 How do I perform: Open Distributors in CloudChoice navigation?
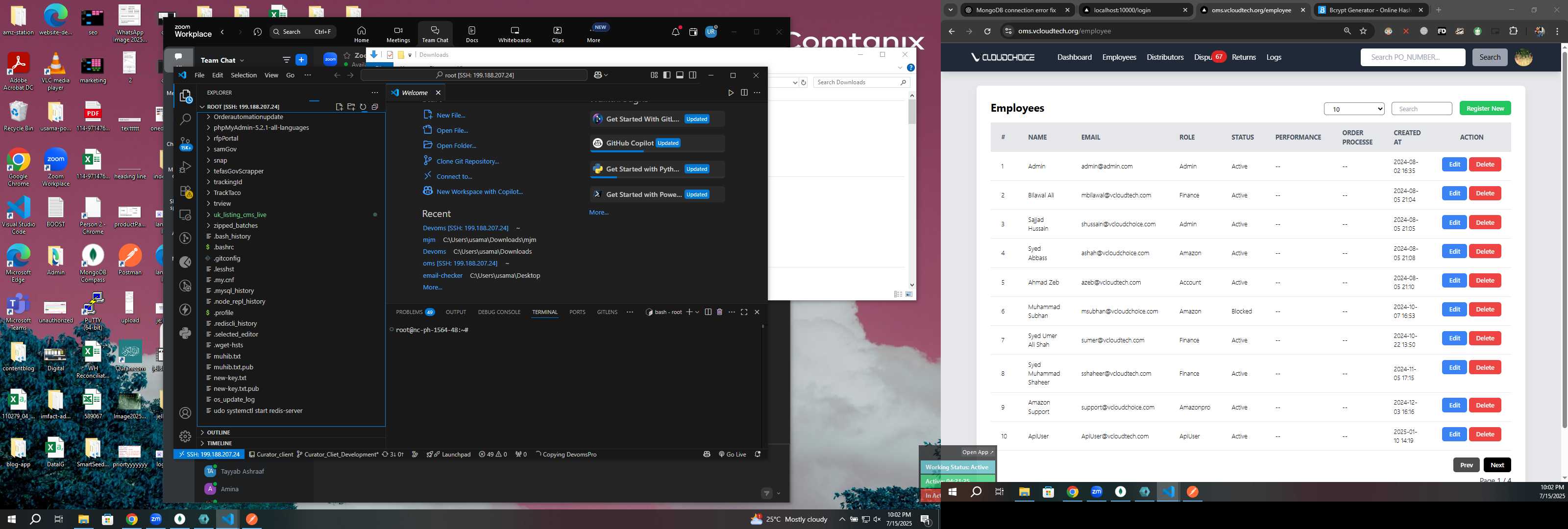tap(1164, 57)
